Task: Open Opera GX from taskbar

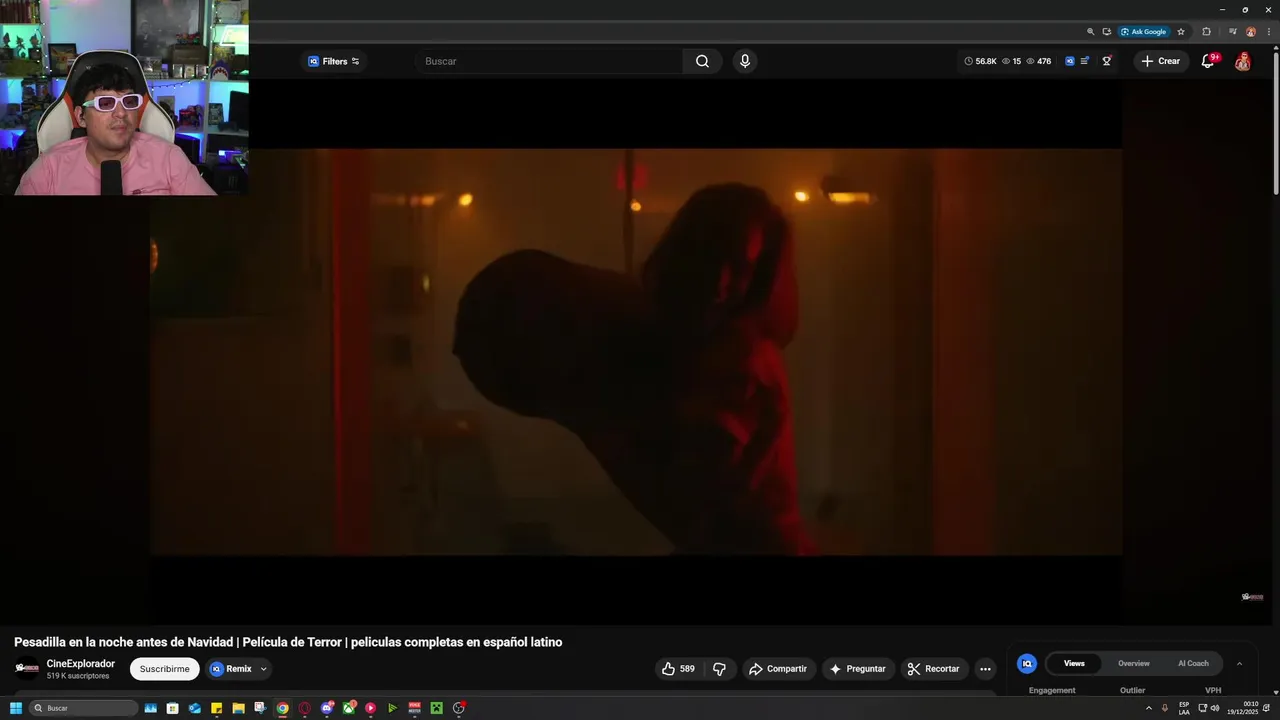Action: point(305,708)
